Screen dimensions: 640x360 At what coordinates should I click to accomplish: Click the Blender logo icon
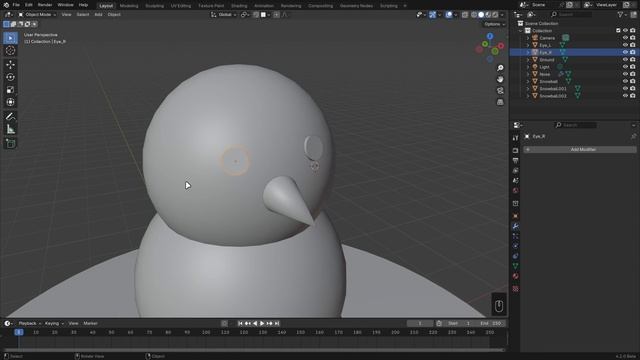[6, 5]
